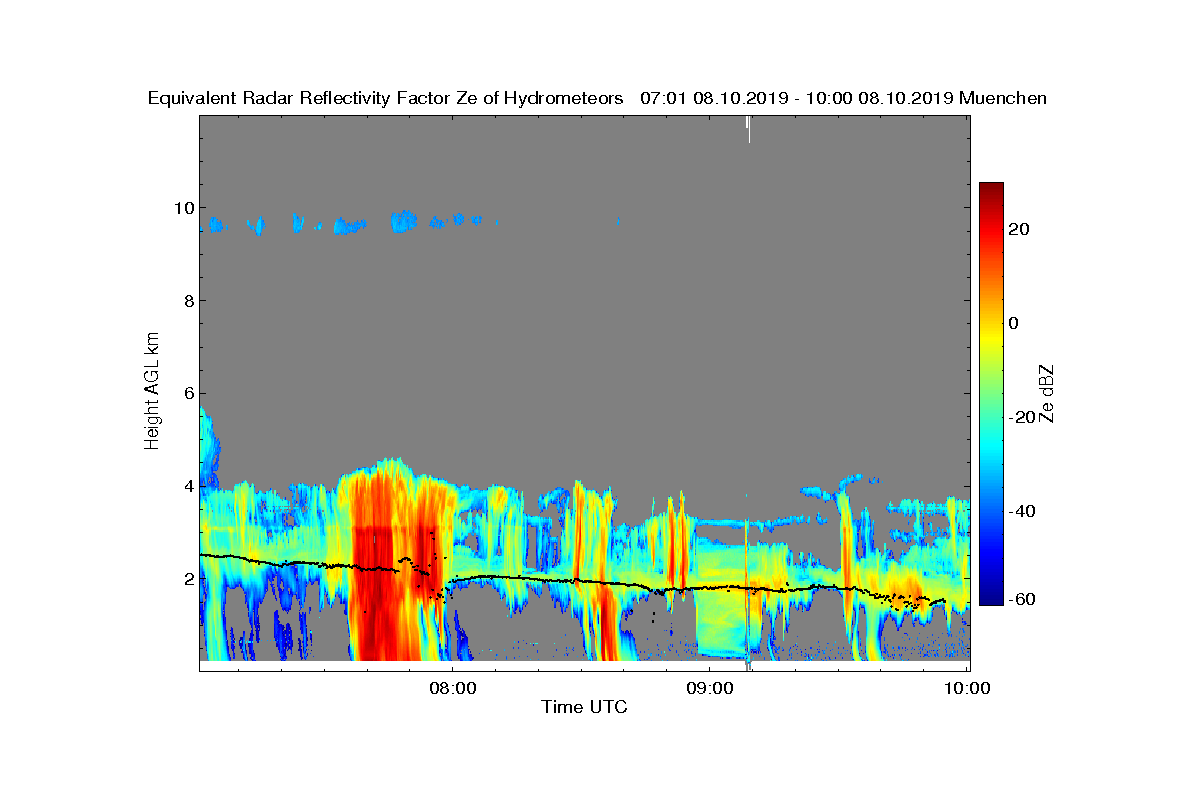
Task: Click the blue cirrus echo near 10 km
Action: (x=404, y=221)
